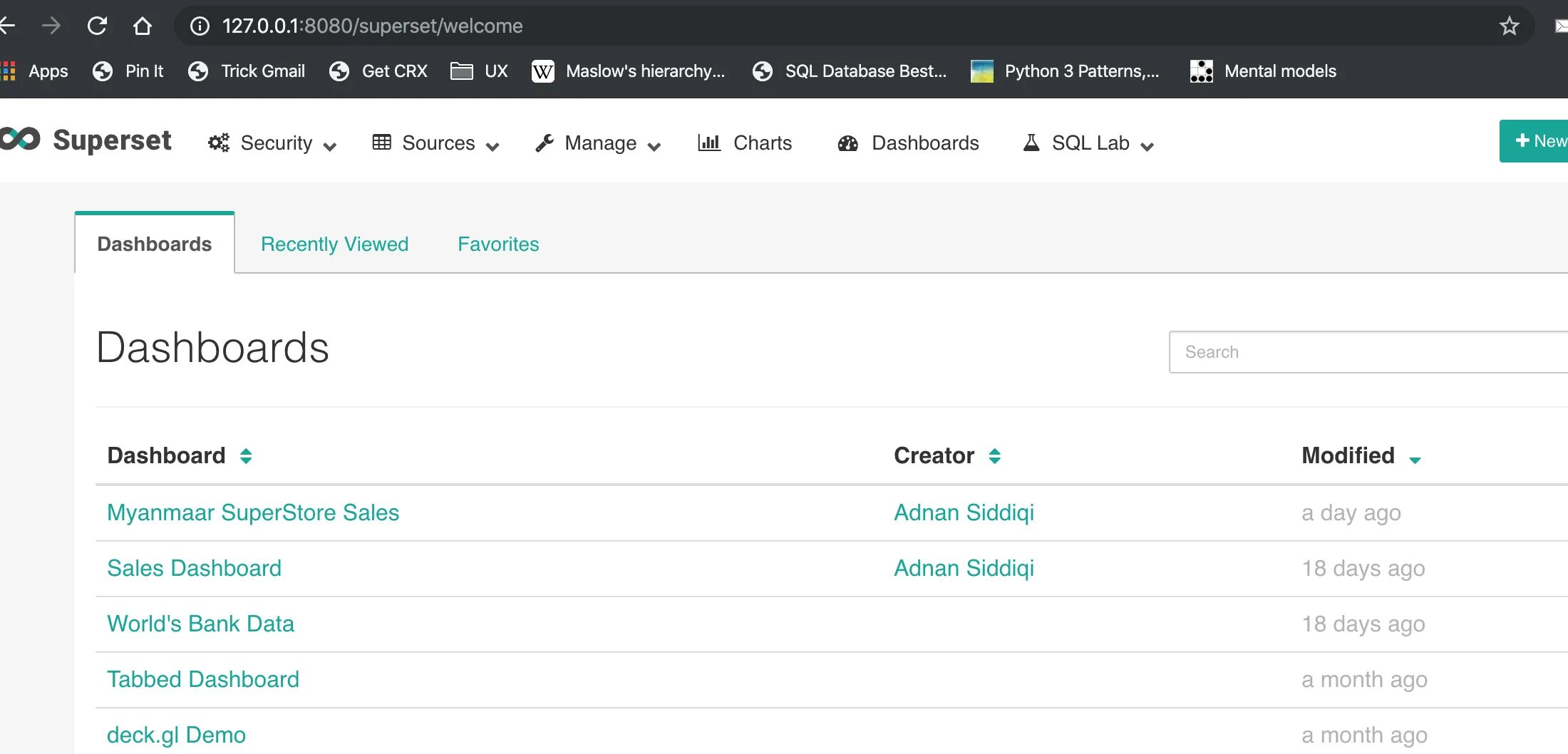Open the UX bookmarks folder
This screenshot has width=1568, height=754.
tap(479, 71)
